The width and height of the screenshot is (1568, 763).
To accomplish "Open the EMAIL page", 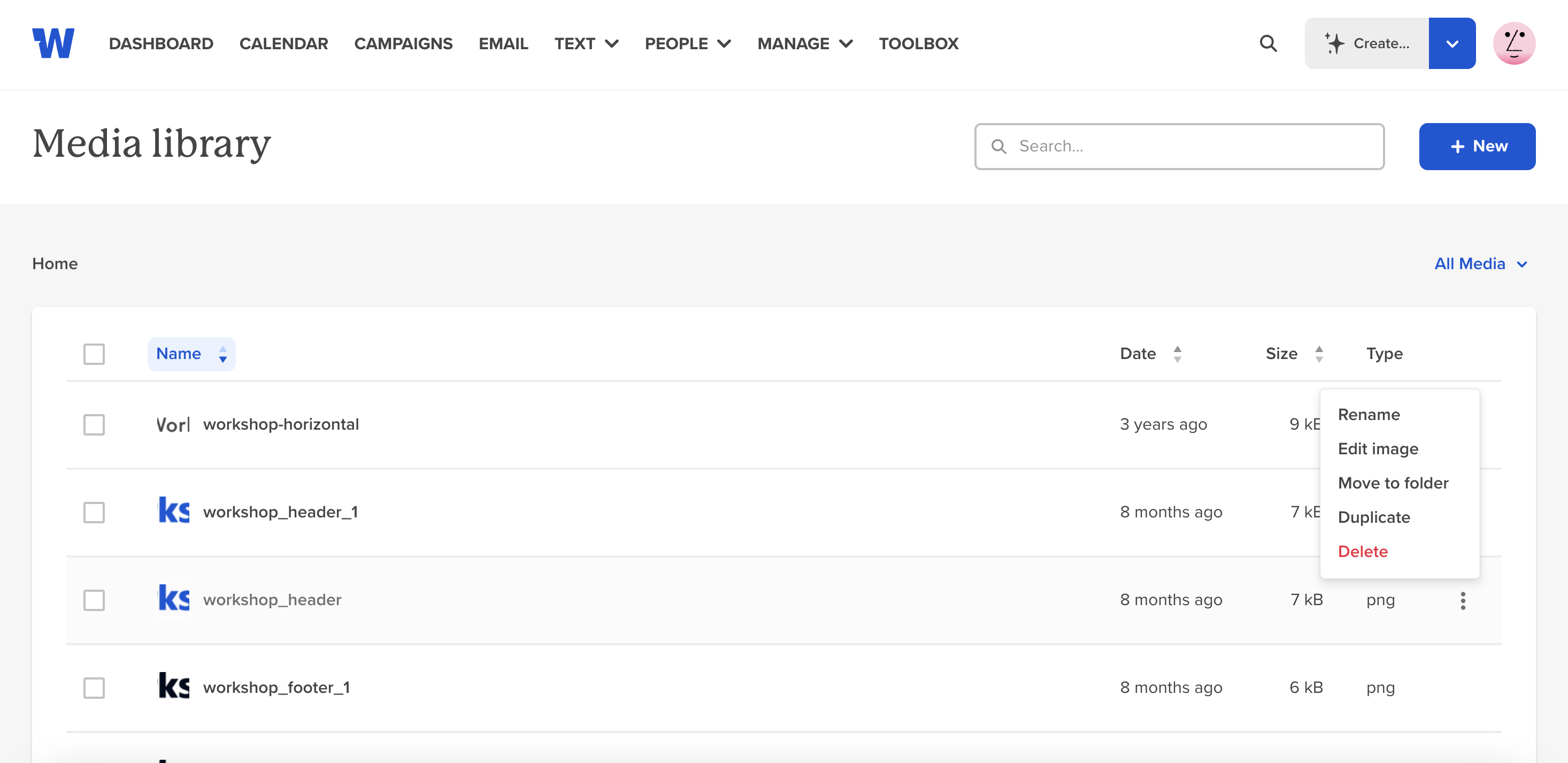I will pos(503,43).
